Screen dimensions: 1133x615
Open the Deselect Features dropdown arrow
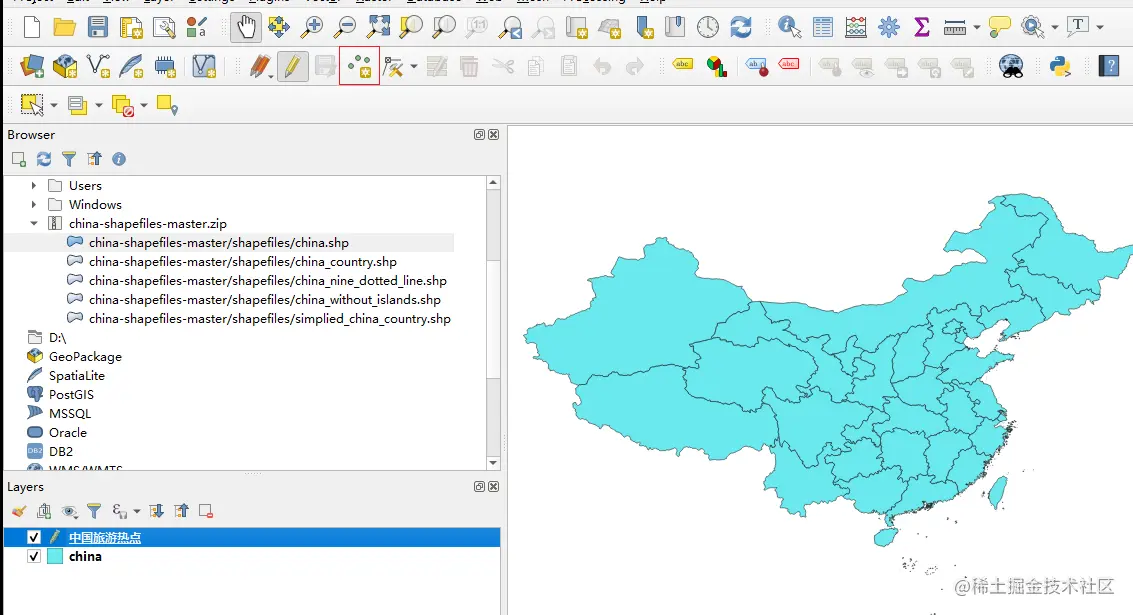(144, 106)
